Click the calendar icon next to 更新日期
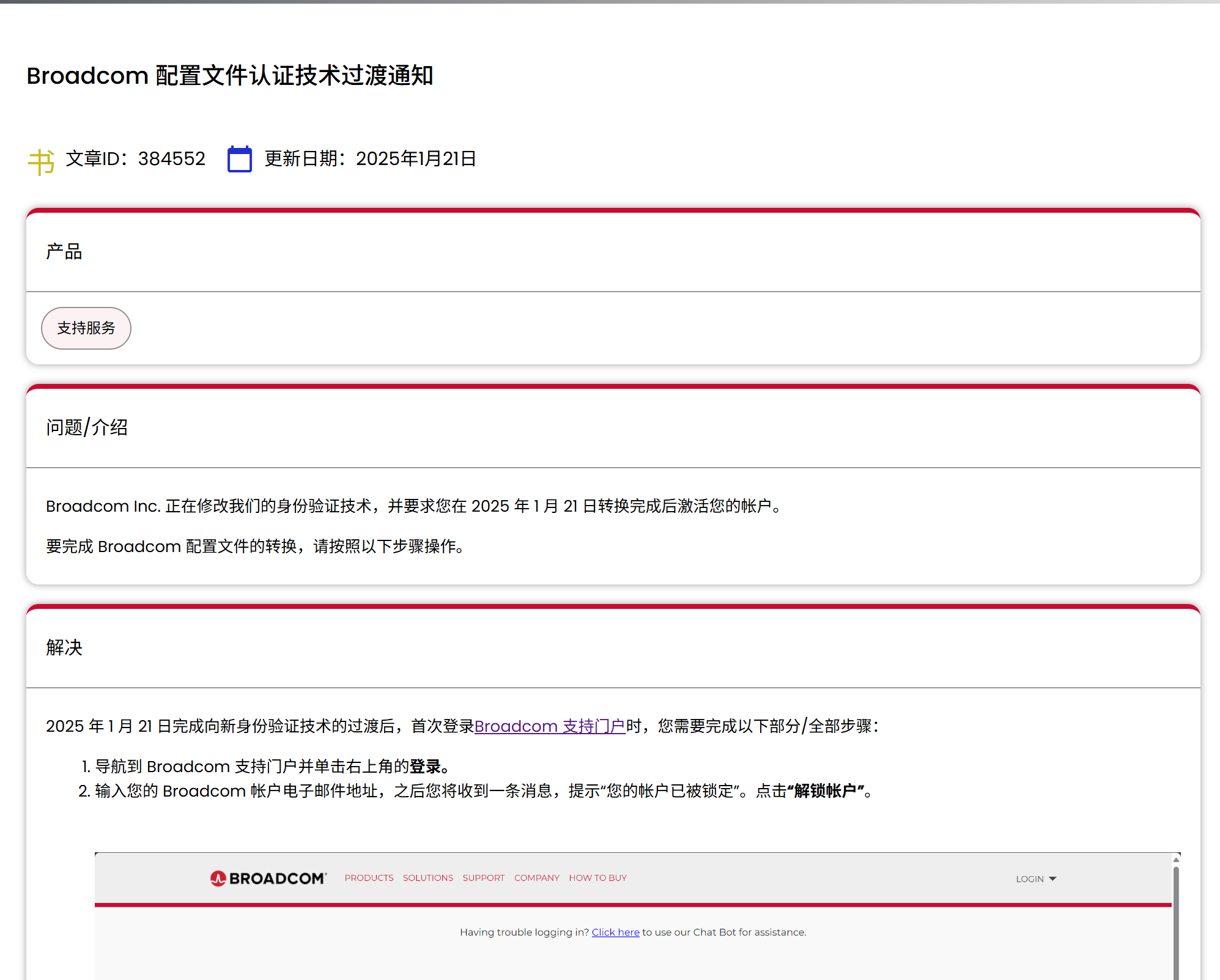The width and height of the screenshot is (1220, 980). click(x=239, y=158)
